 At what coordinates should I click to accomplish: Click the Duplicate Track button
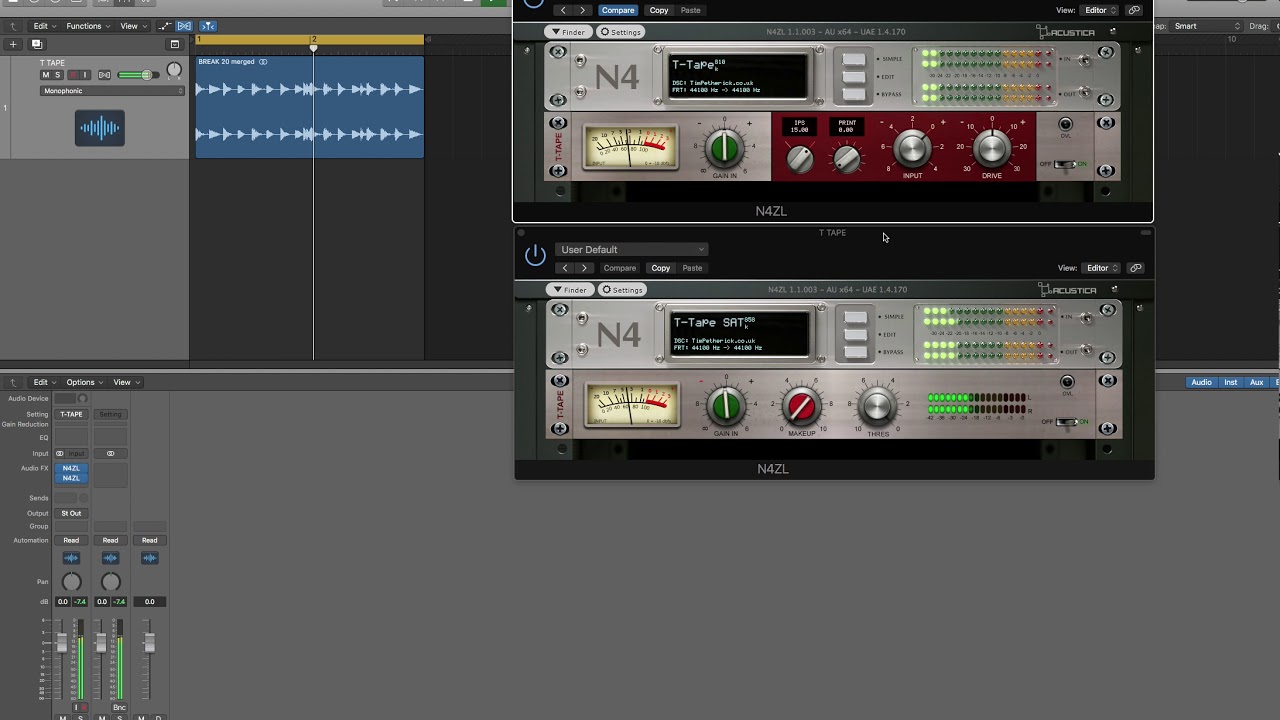(37, 44)
